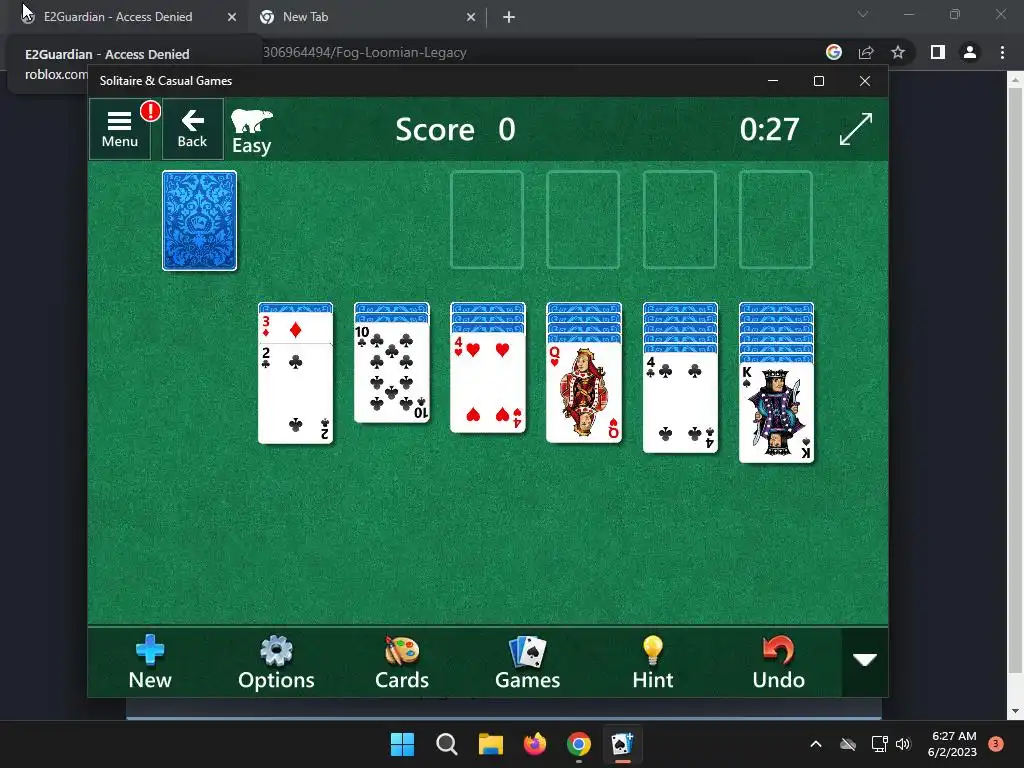The width and height of the screenshot is (1024, 768).
Task: Select the 2 of clubs card
Action: [x=296, y=393]
